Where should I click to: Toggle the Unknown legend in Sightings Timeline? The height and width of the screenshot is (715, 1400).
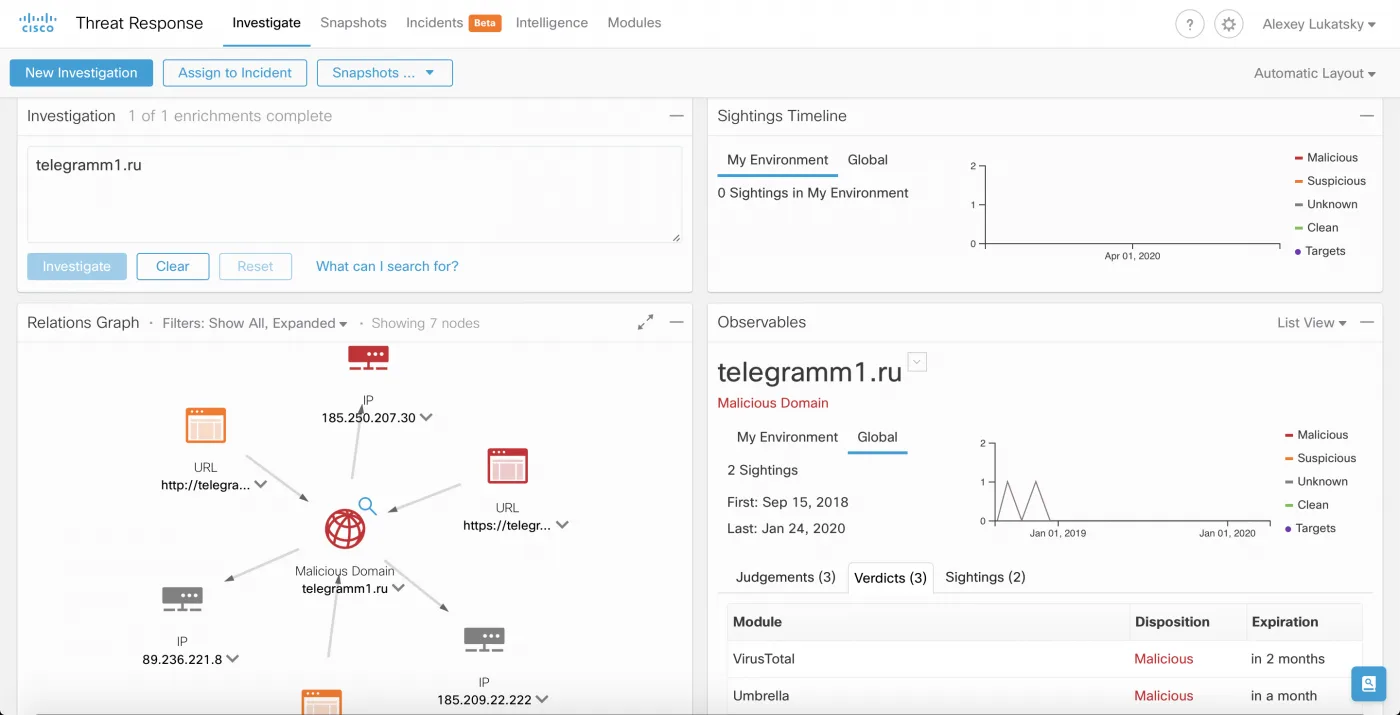click(x=1326, y=204)
